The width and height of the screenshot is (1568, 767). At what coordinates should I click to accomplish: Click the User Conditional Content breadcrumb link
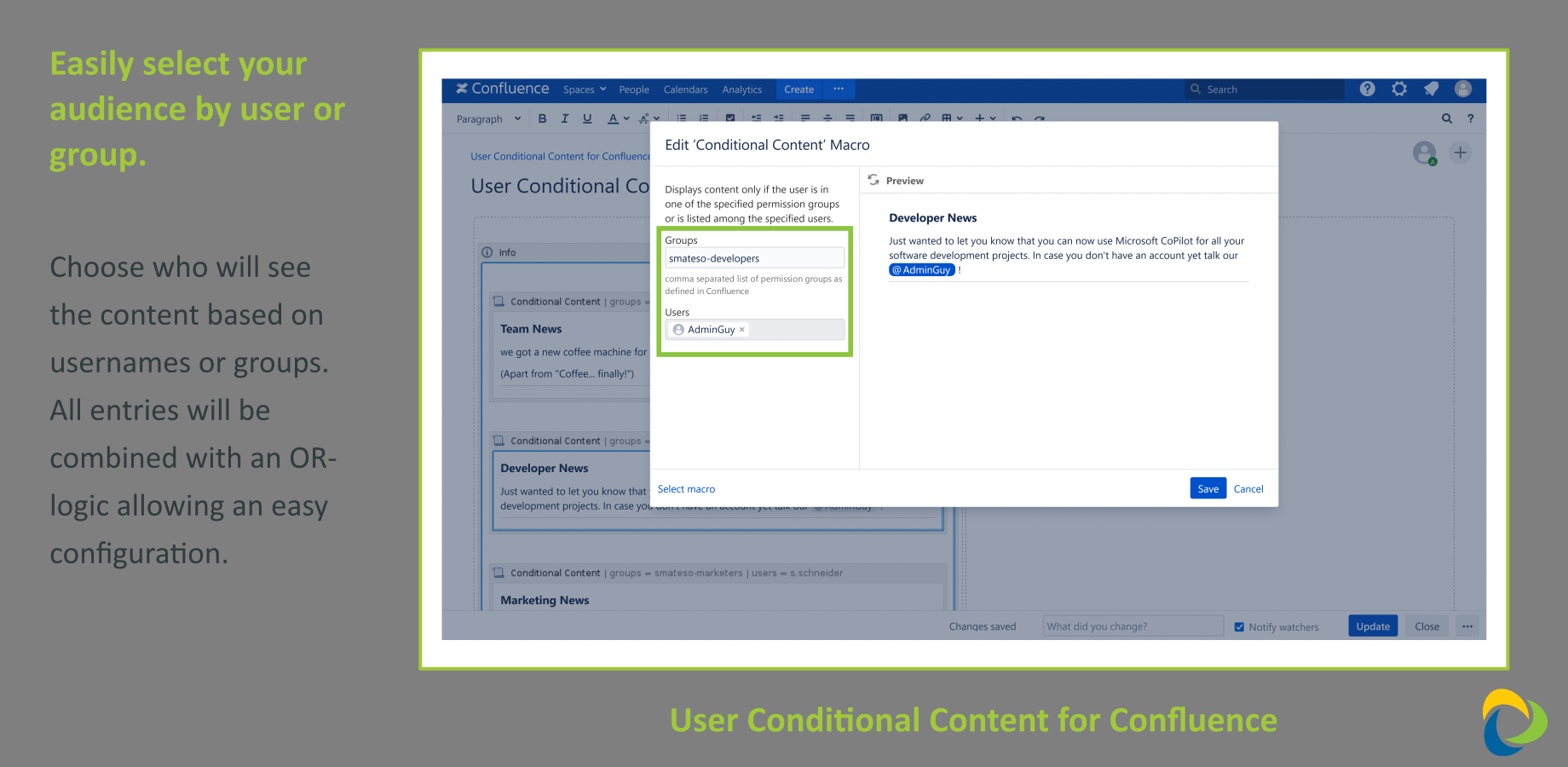[560, 157]
